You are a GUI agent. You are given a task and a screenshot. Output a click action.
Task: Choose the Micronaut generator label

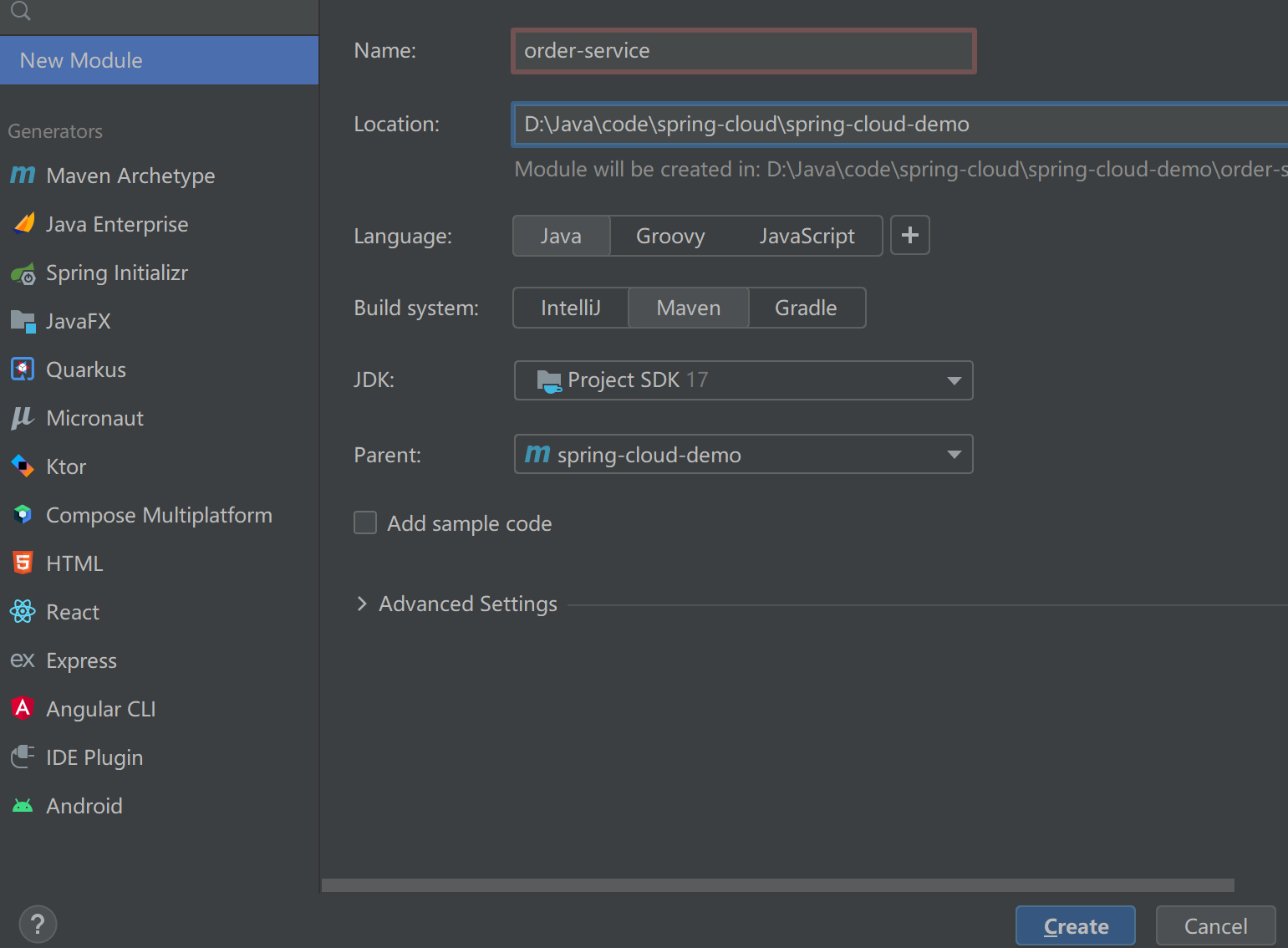pos(95,418)
